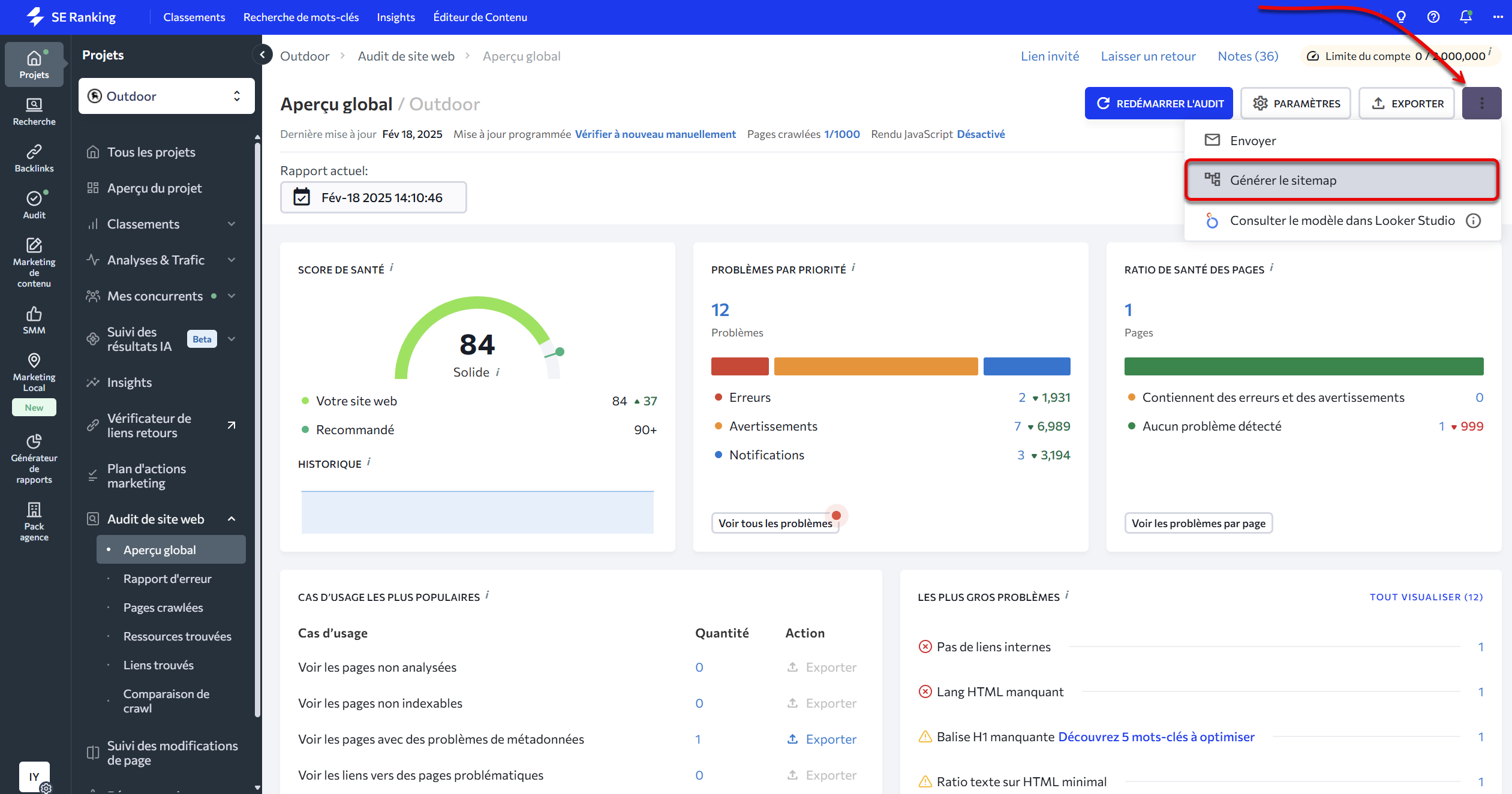Open the top bar more options dots
1512x794 pixels.
[x=1498, y=17]
